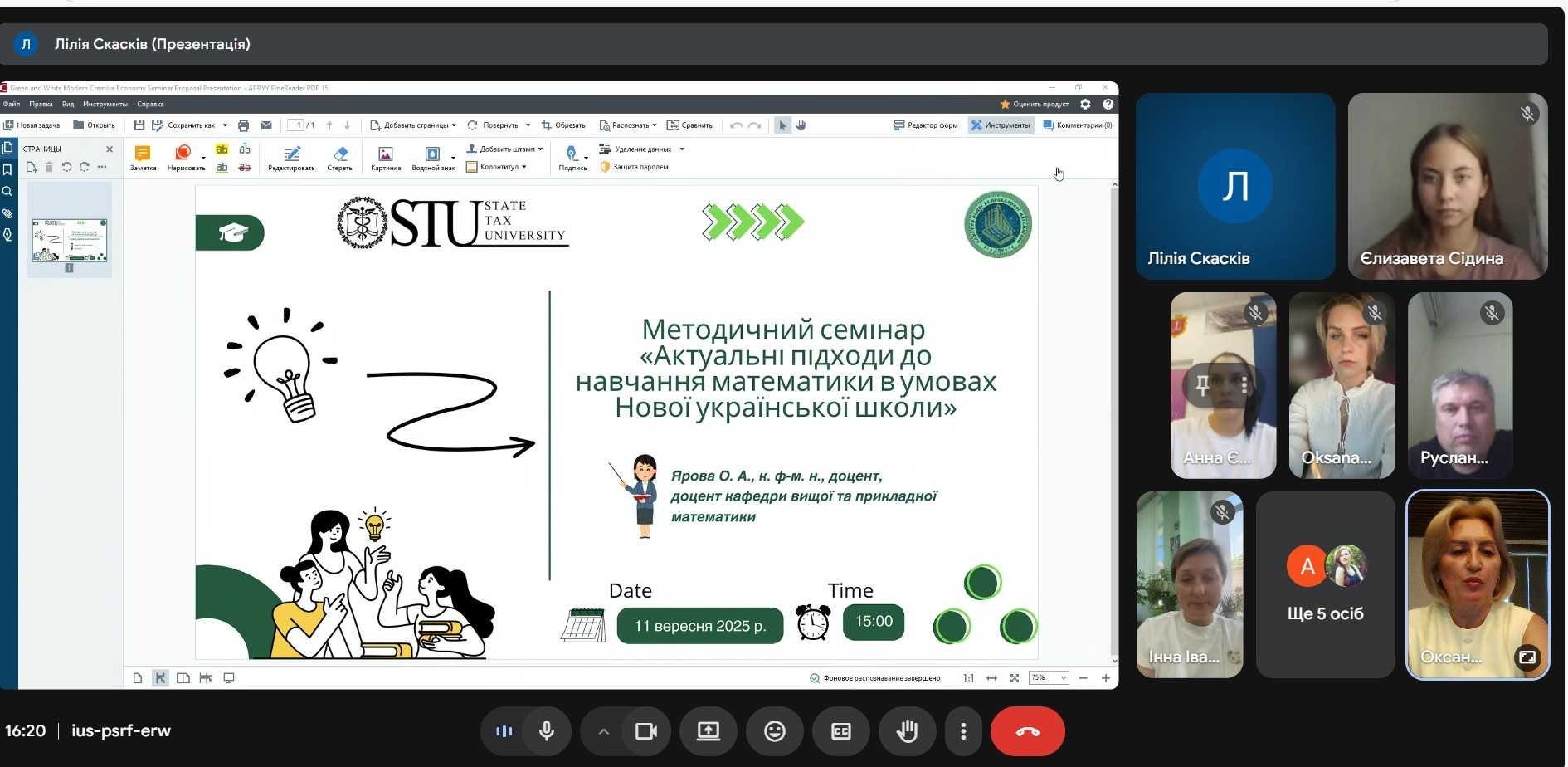
Task: Zoom out with minus button
Action: (x=1083, y=678)
